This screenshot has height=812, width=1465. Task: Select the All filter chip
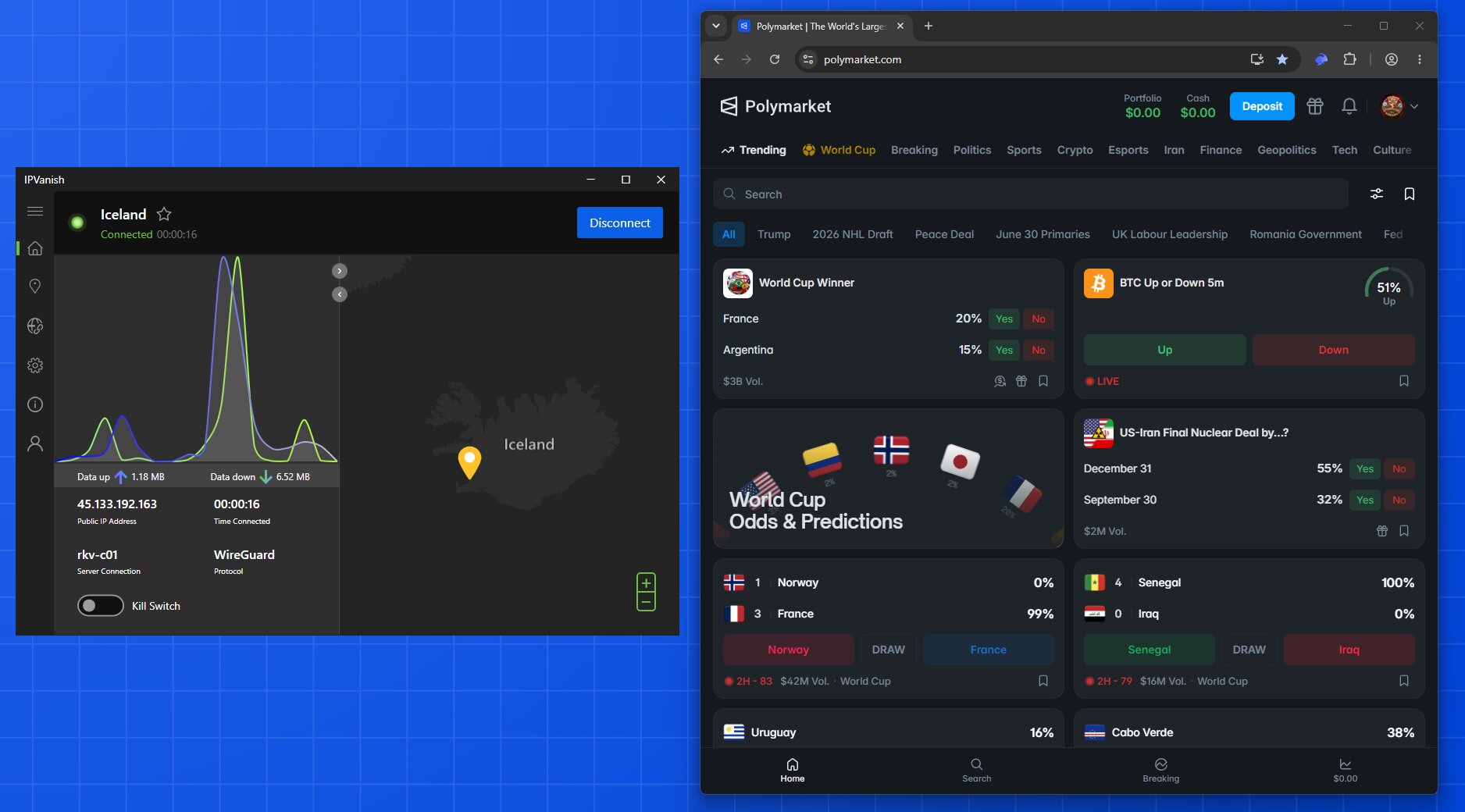tap(729, 234)
